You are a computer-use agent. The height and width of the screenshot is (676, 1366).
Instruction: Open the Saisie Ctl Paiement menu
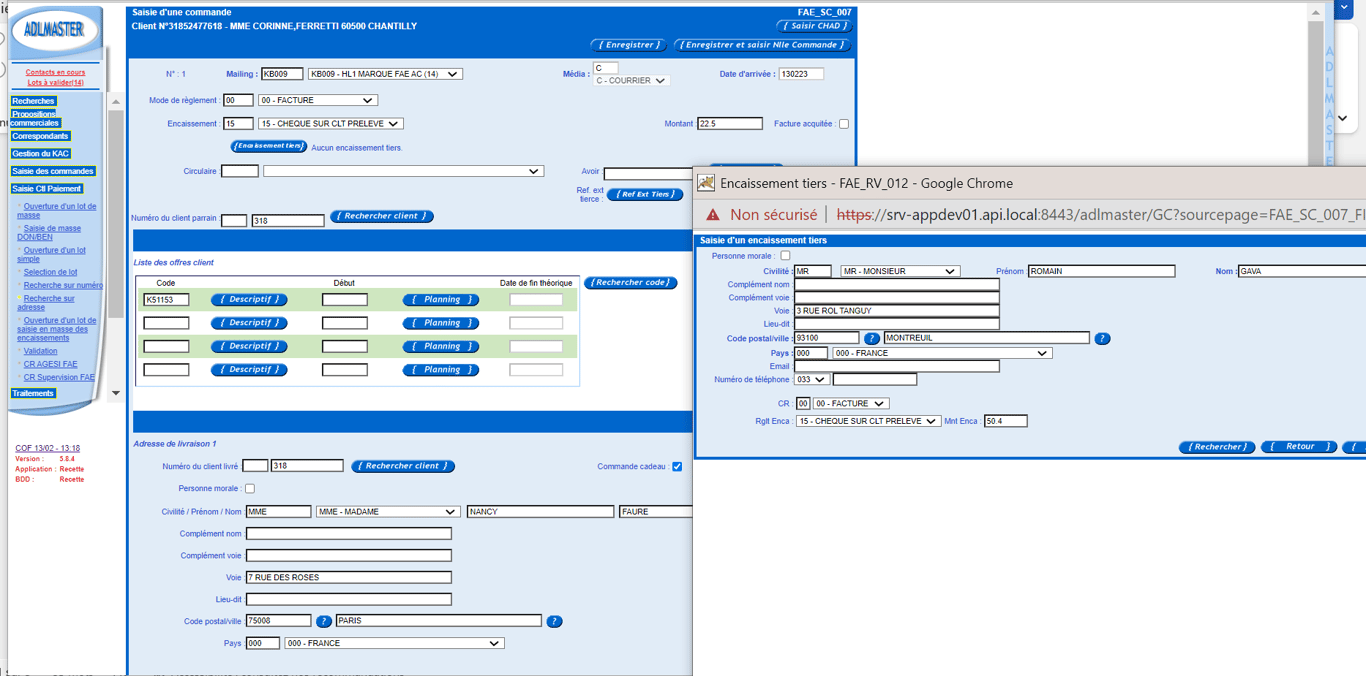(47, 189)
